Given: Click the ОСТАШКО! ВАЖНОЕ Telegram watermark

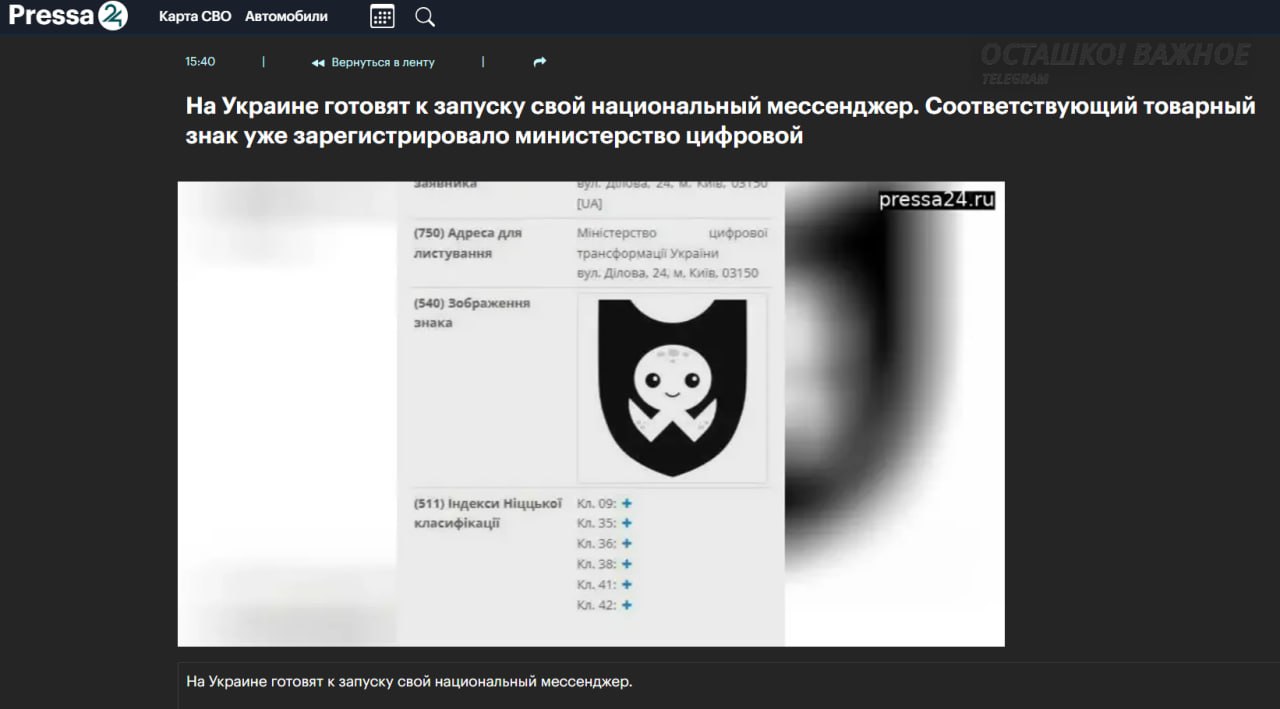Looking at the screenshot, I should click(x=1114, y=56).
